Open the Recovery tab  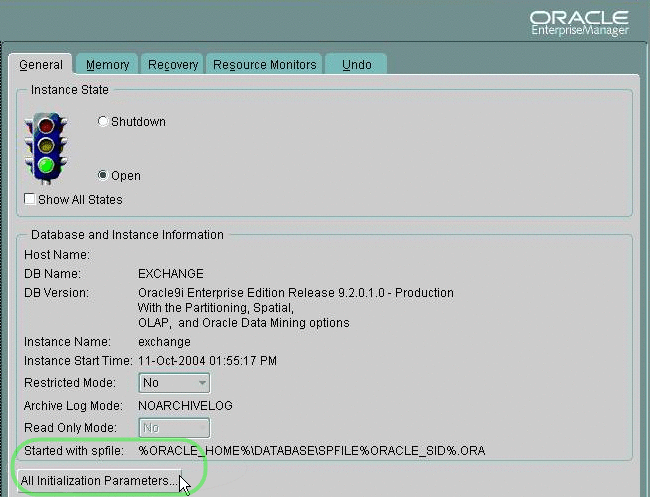point(172,65)
